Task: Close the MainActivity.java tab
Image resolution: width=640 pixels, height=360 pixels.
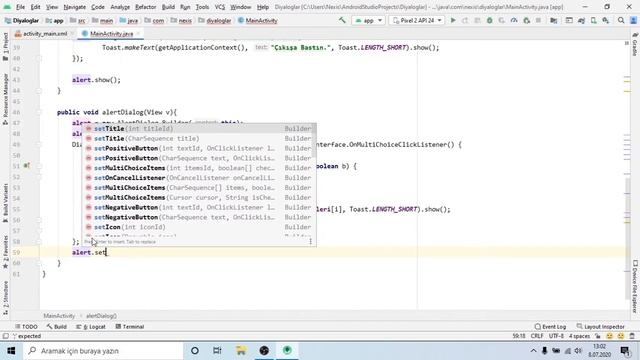Action: click(138, 33)
